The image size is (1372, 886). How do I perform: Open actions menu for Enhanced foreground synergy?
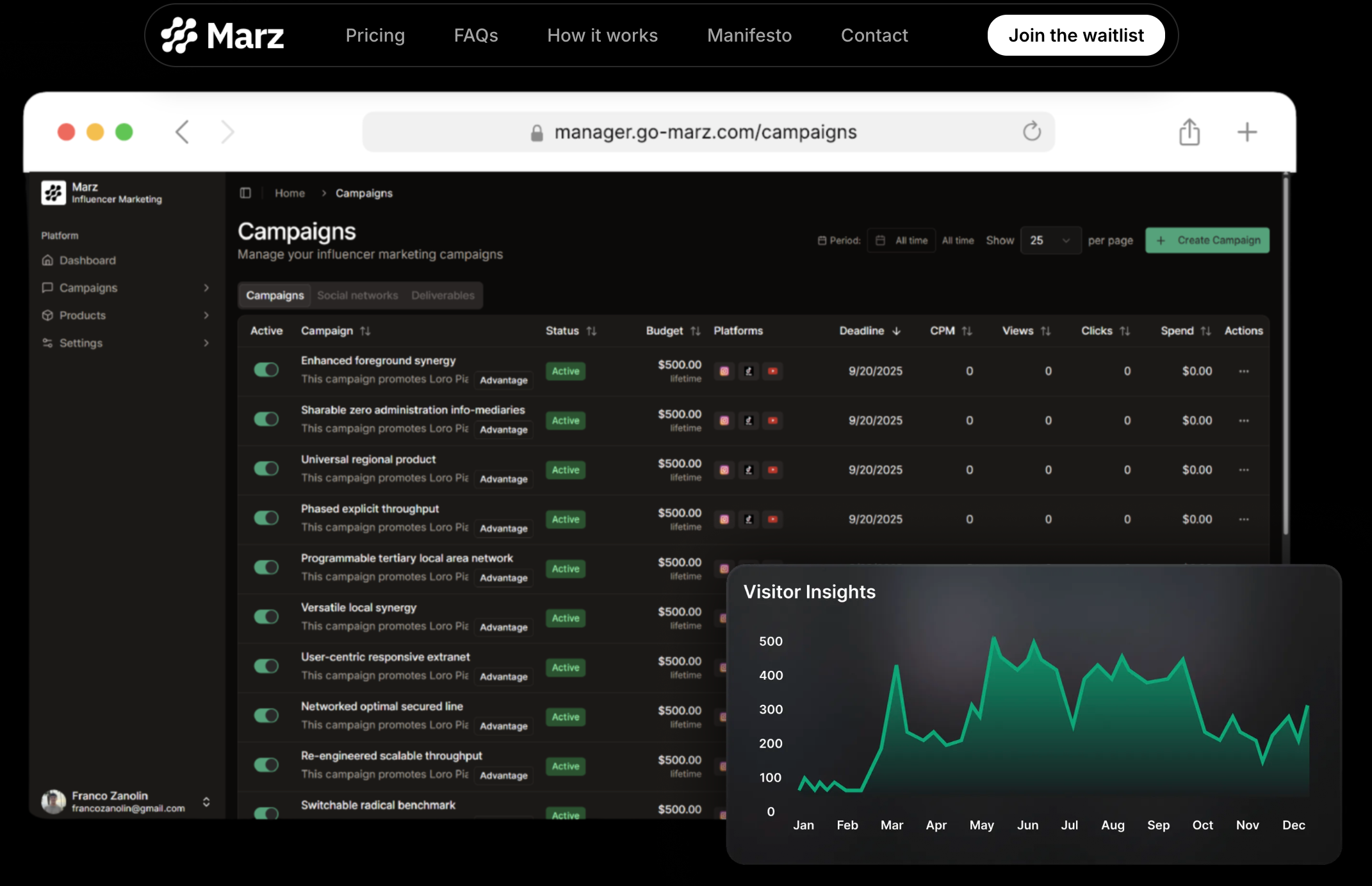1243,371
